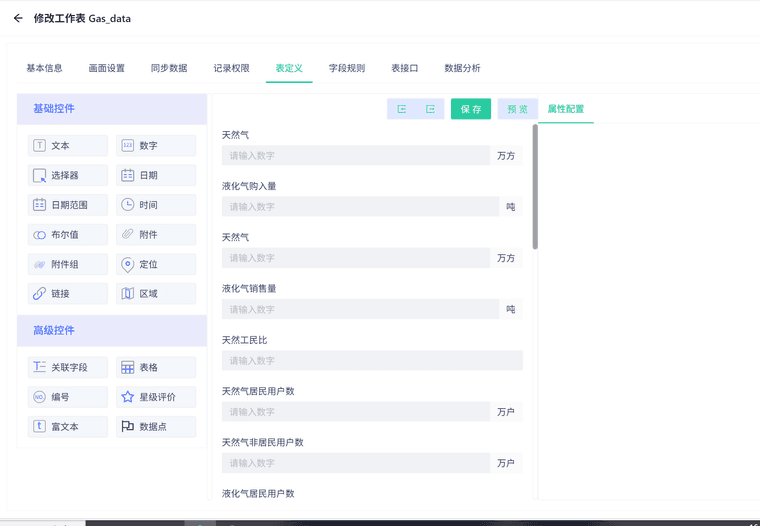Open the 同步数据 tab

[x=169, y=68]
